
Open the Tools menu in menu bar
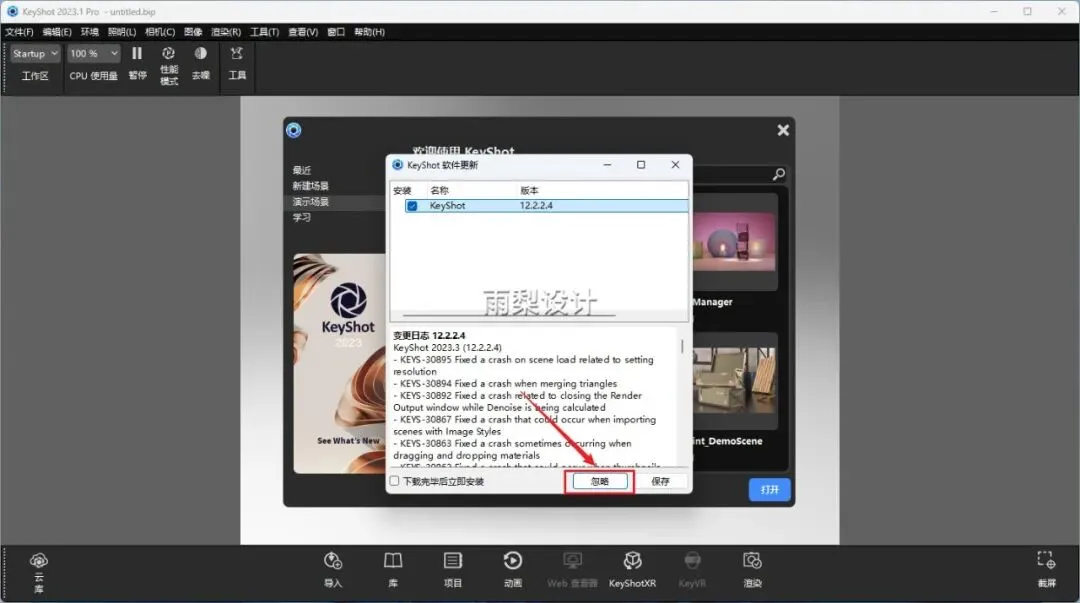[x=264, y=32]
